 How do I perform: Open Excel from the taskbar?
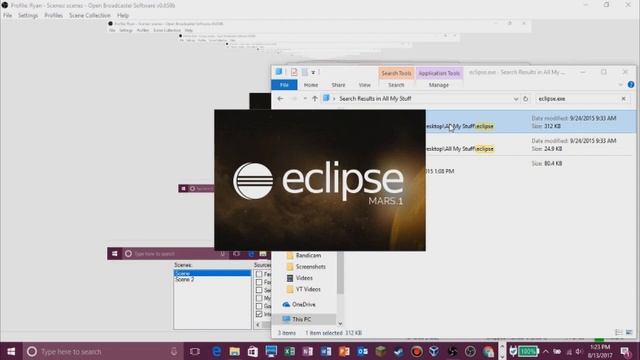coord(289,351)
